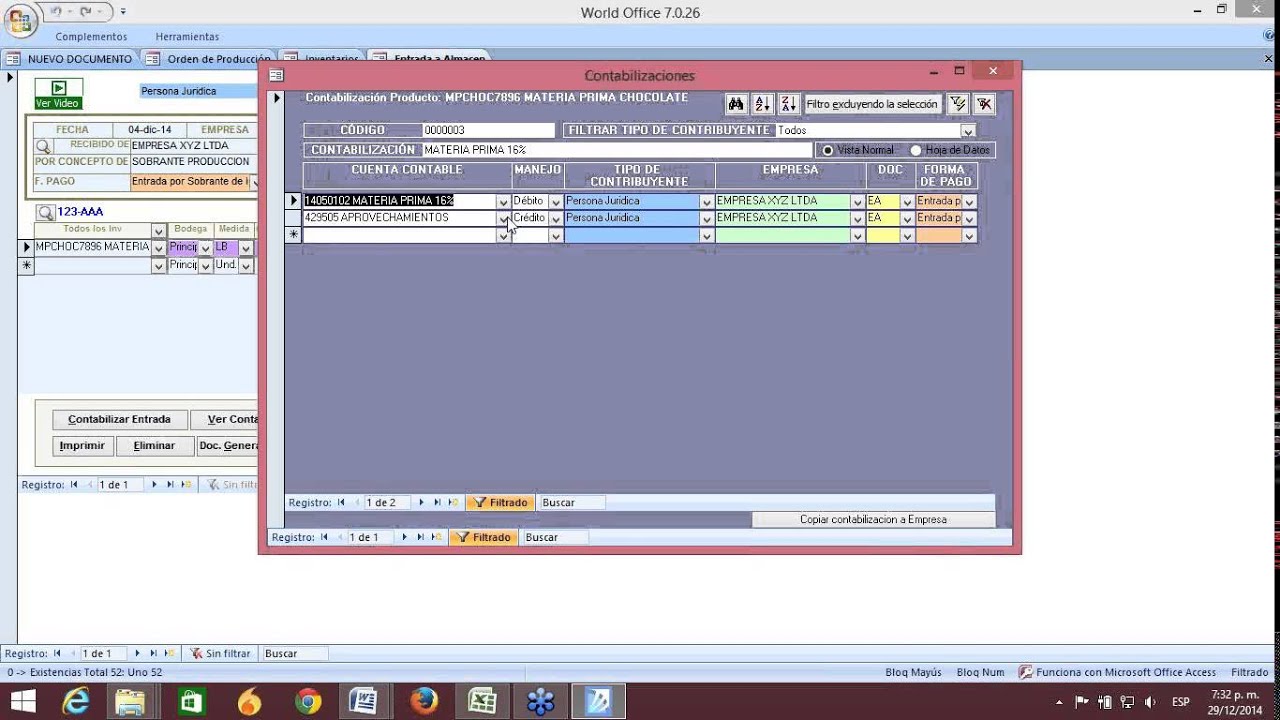Select the new-record row marker in the accounts grid
The width and height of the screenshot is (1280, 720).
[293, 236]
